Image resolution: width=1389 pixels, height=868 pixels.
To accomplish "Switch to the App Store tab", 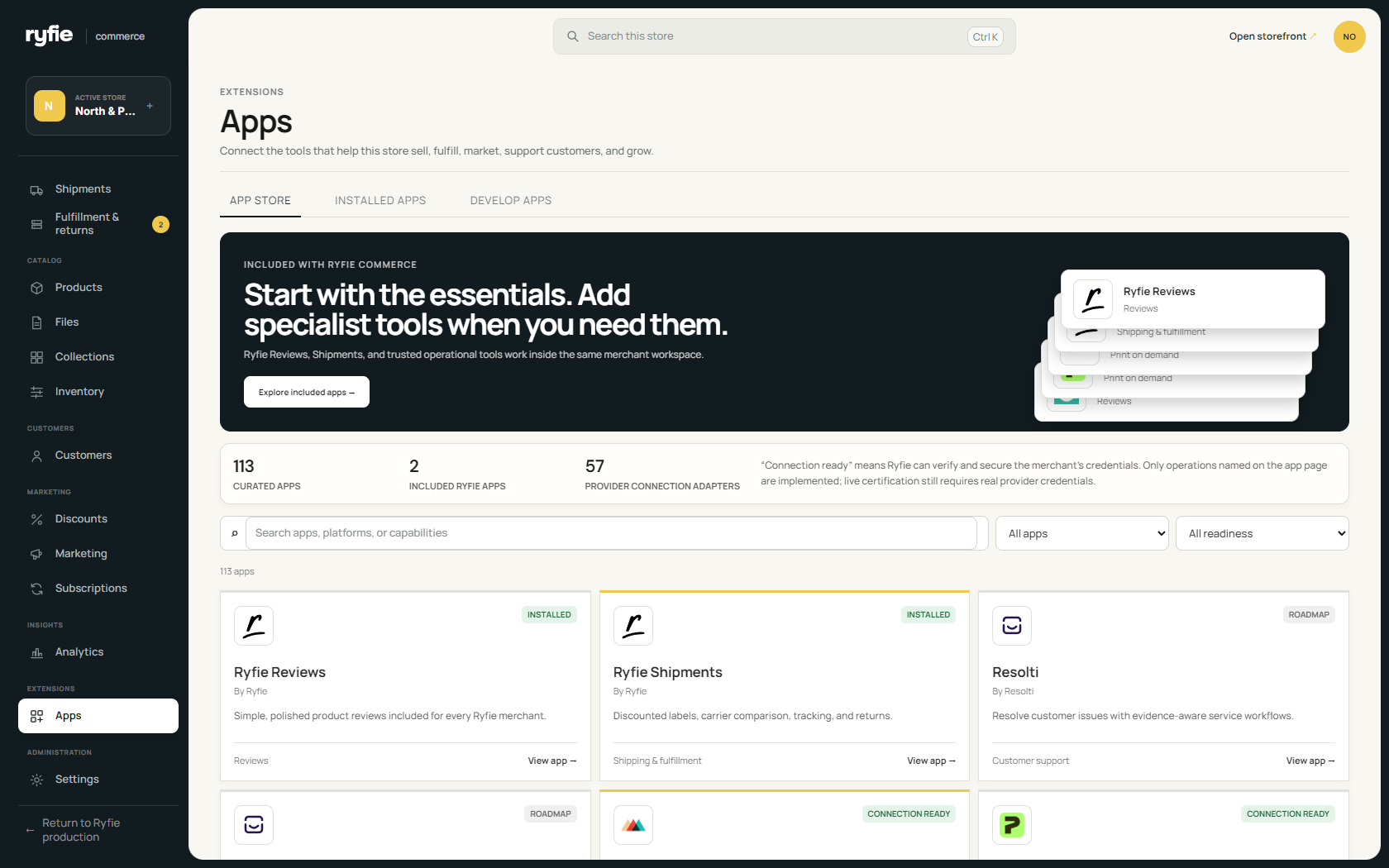I will 260,200.
